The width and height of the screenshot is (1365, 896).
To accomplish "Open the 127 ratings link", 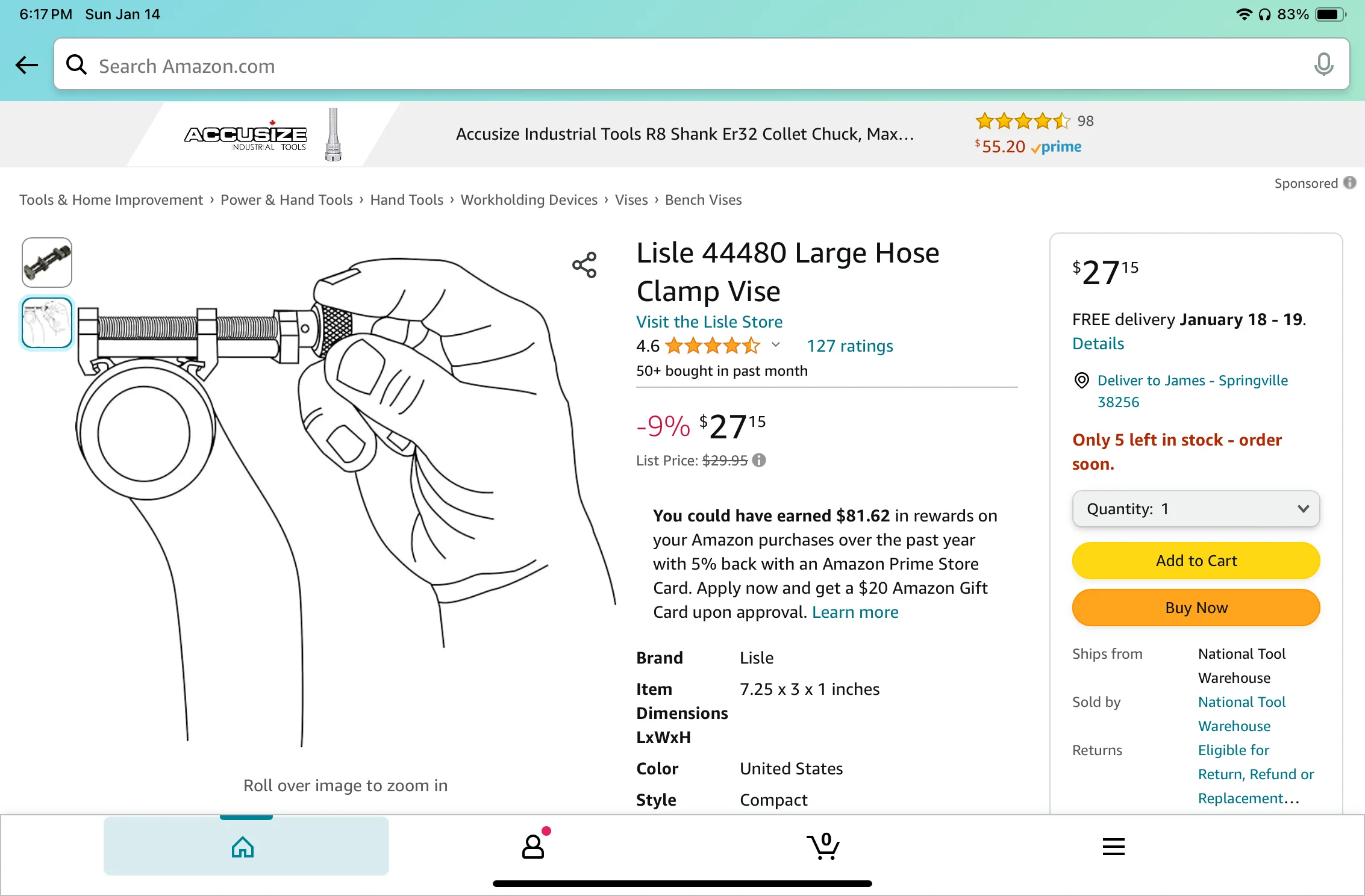I will click(x=849, y=346).
